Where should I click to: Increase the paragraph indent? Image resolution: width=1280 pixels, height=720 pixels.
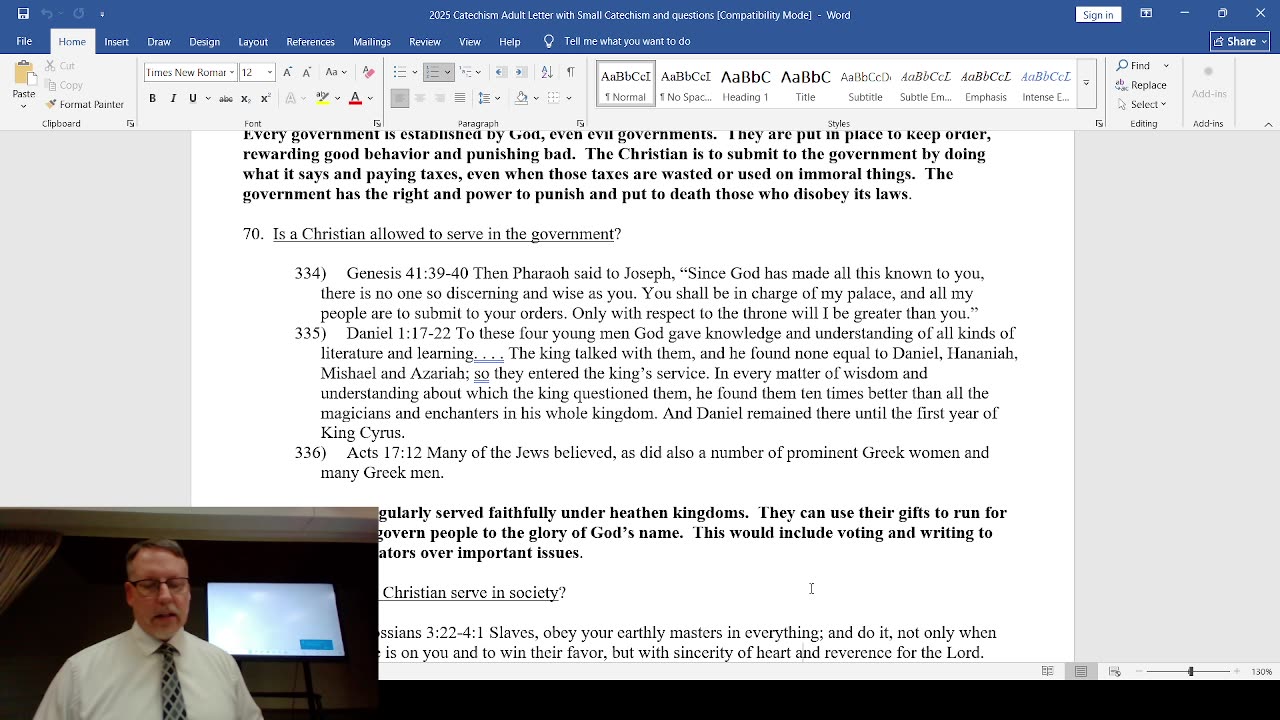click(522, 72)
